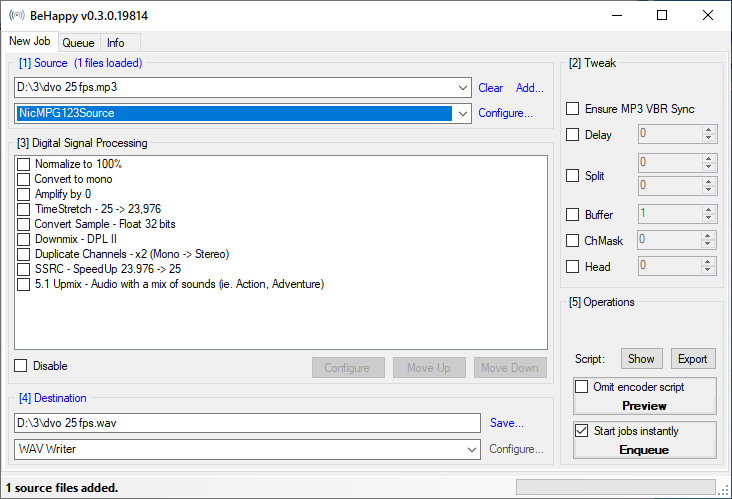Open the Info tab
The image size is (732, 499).
[x=115, y=43]
